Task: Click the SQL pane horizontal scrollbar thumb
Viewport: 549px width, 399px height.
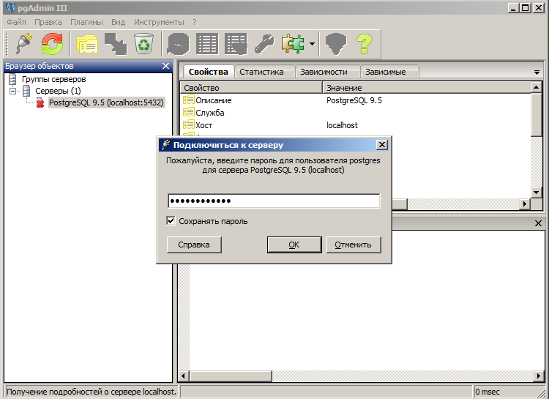Action: (x=230, y=376)
